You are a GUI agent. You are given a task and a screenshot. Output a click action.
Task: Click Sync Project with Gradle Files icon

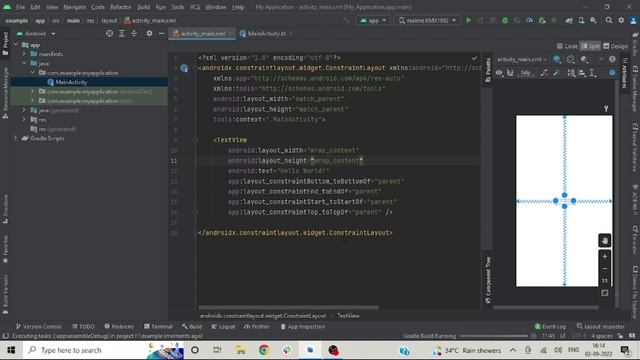tap(569, 20)
